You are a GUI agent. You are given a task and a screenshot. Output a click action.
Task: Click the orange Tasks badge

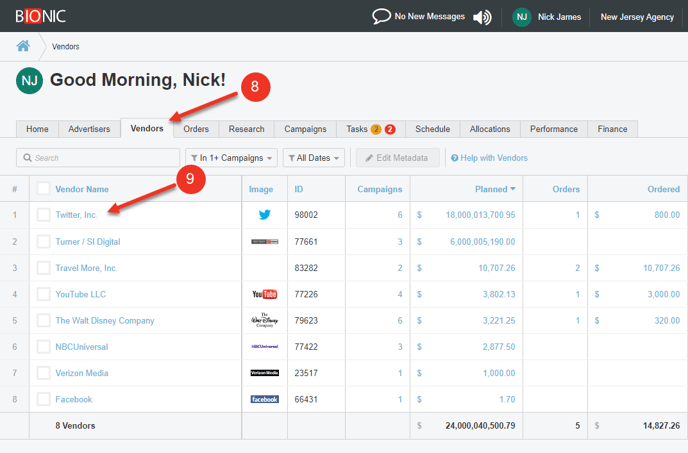[376, 129]
